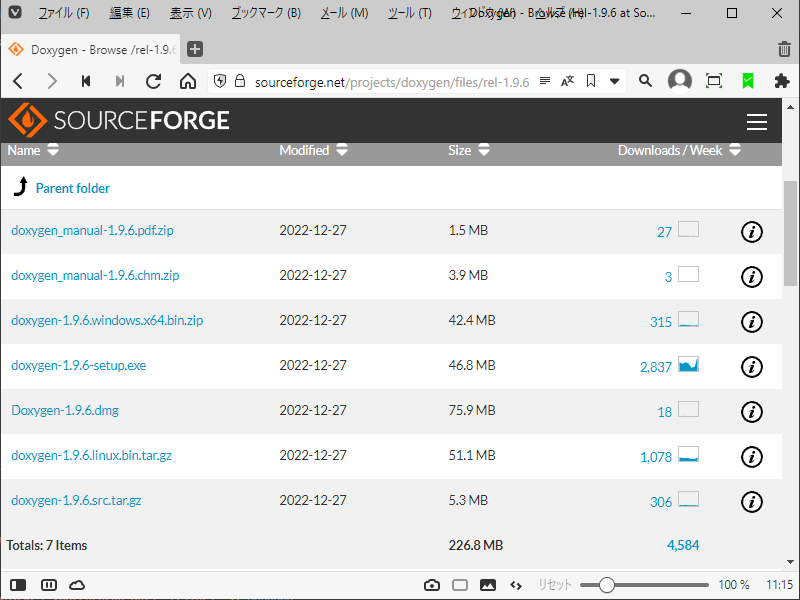This screenshot has width=800, height=600.
Task: Show info for Doxygen-1.9.6.dmg
Action: coord(752,411)
